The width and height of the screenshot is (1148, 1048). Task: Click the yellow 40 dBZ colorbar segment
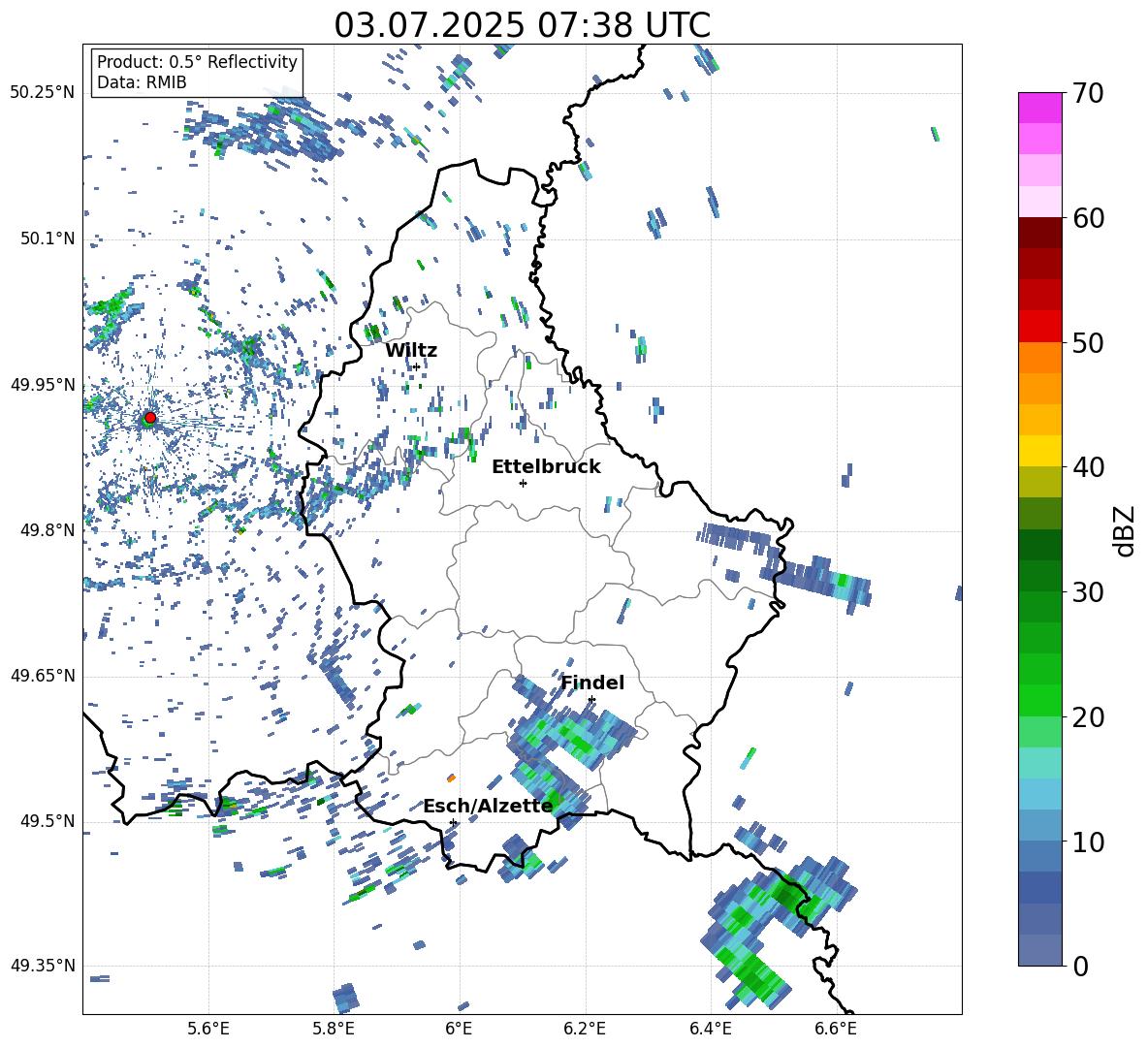click(1039, 451)
